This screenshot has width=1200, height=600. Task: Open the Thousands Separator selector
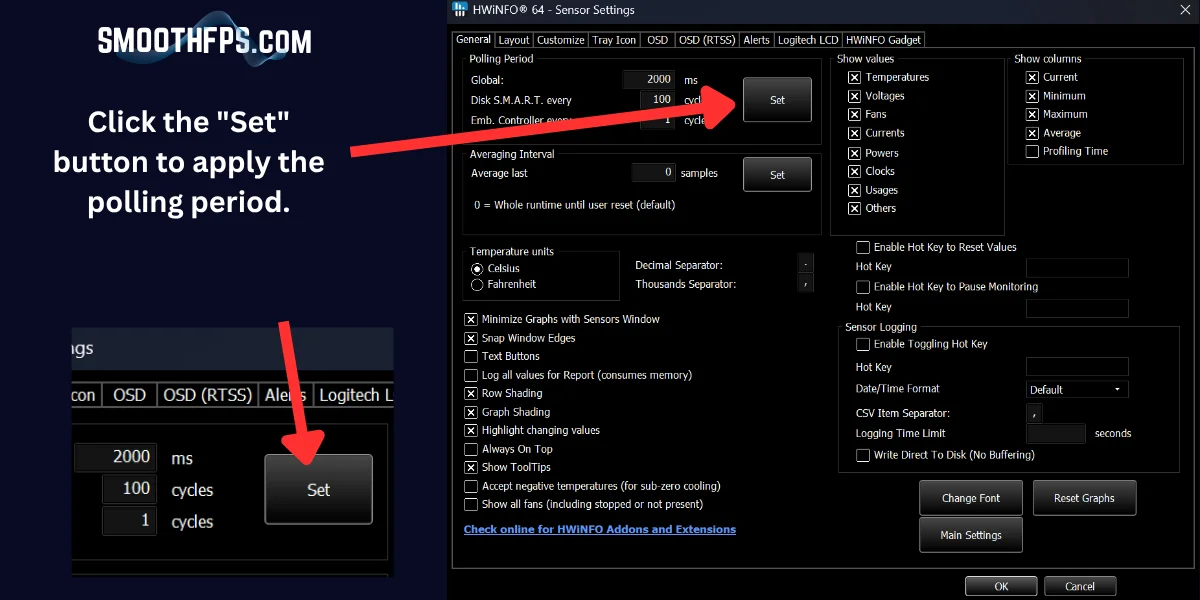(x=806, y=285)
